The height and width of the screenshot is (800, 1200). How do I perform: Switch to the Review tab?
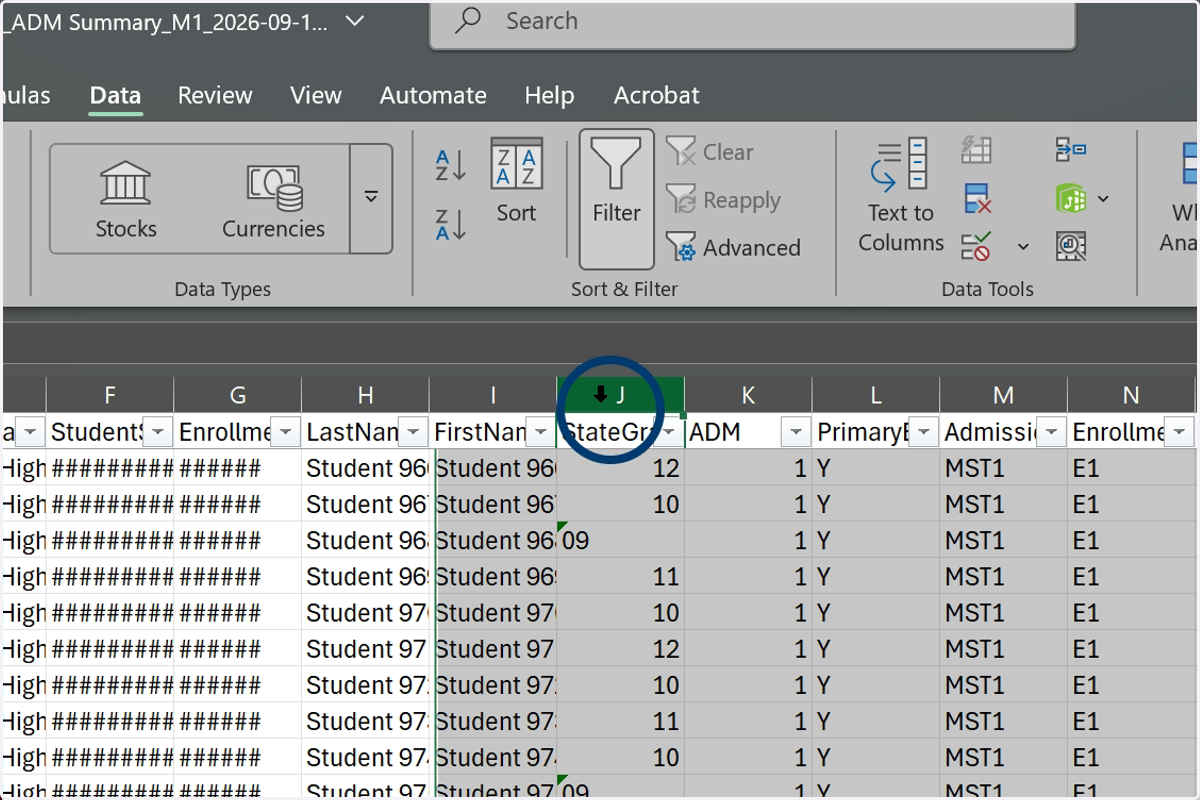[215, 96]
